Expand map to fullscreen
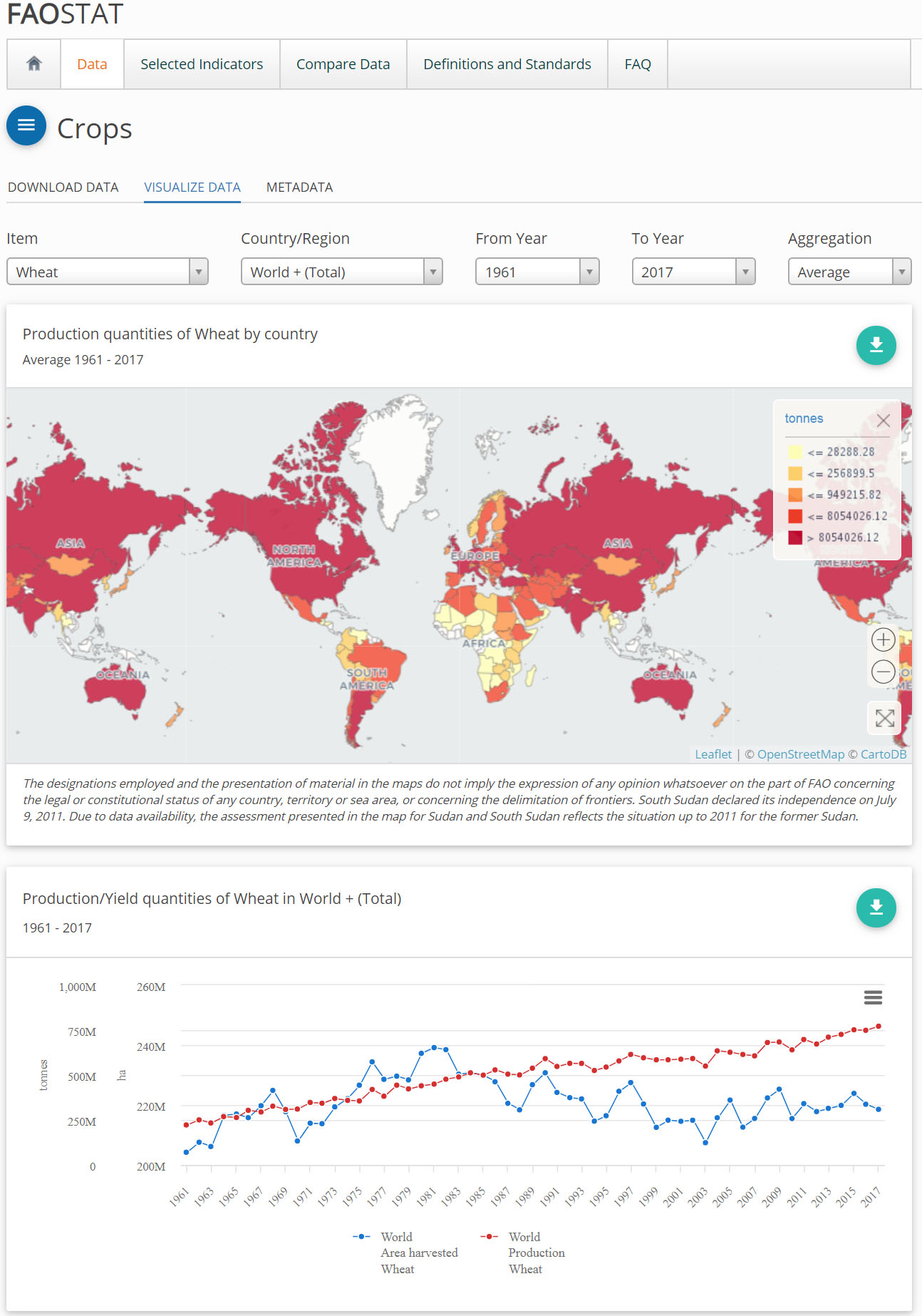 coord(884,718)
